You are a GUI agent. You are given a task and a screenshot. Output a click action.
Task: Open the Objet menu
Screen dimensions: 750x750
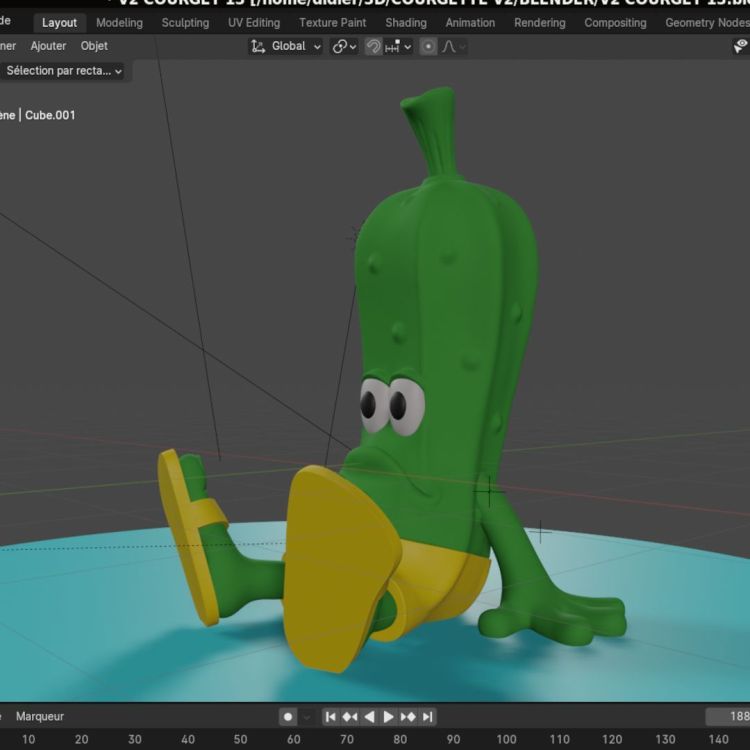(94, 46)
